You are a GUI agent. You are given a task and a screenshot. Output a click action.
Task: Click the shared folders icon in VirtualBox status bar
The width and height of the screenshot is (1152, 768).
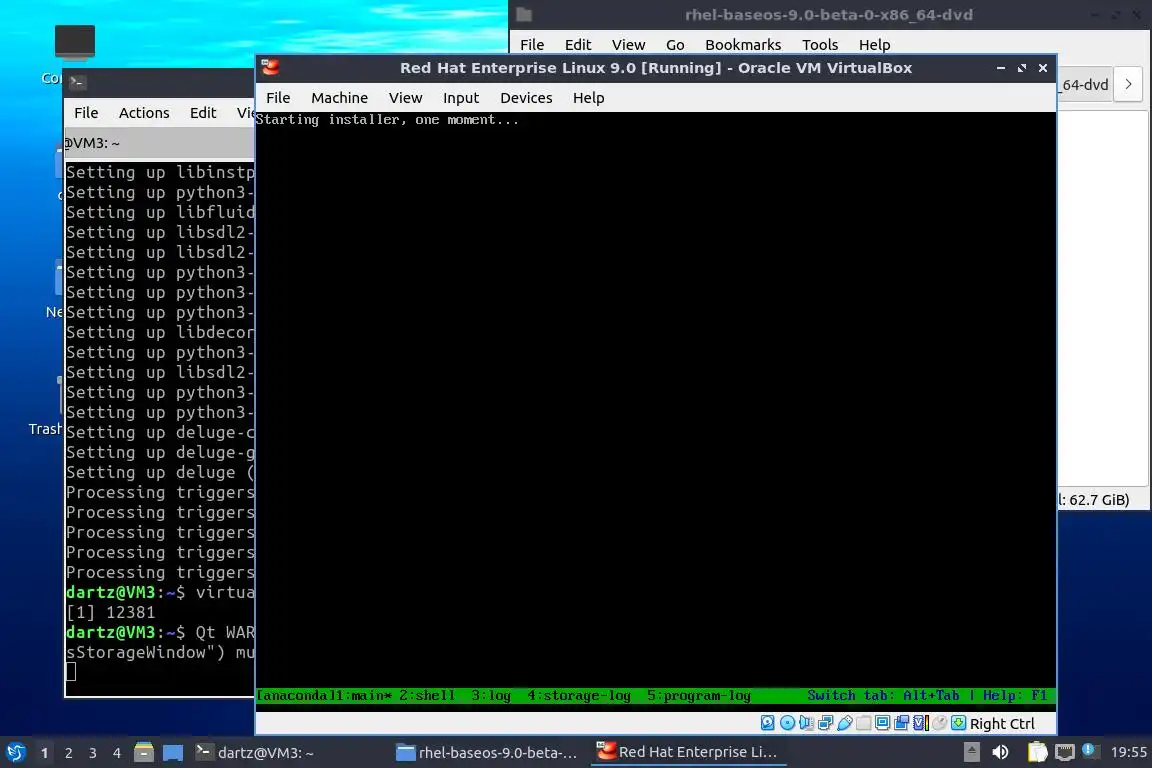(x=863, y=723)
